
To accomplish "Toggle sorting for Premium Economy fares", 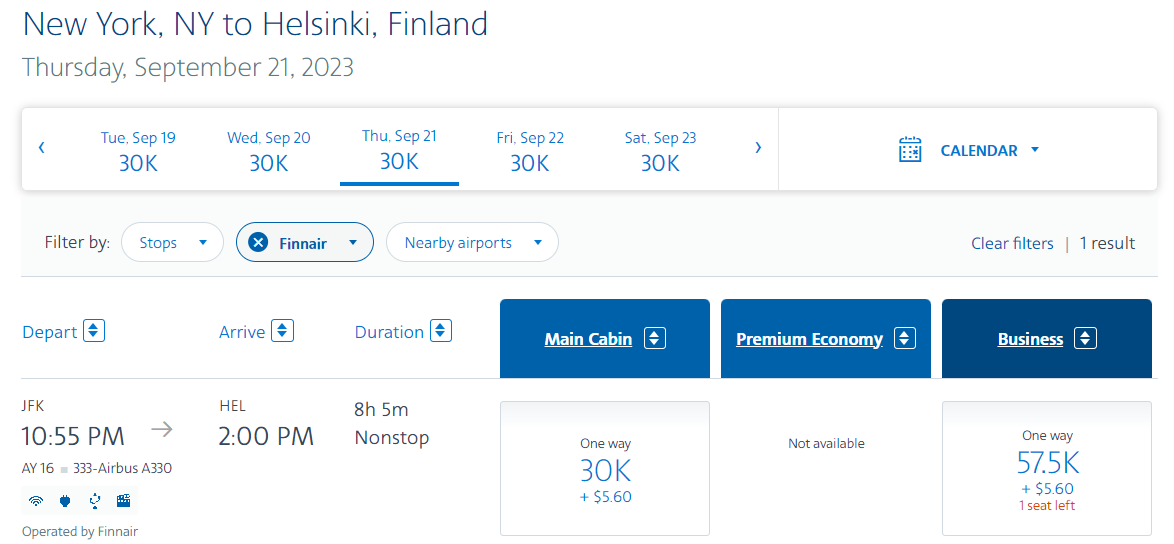I will point(904,338).
